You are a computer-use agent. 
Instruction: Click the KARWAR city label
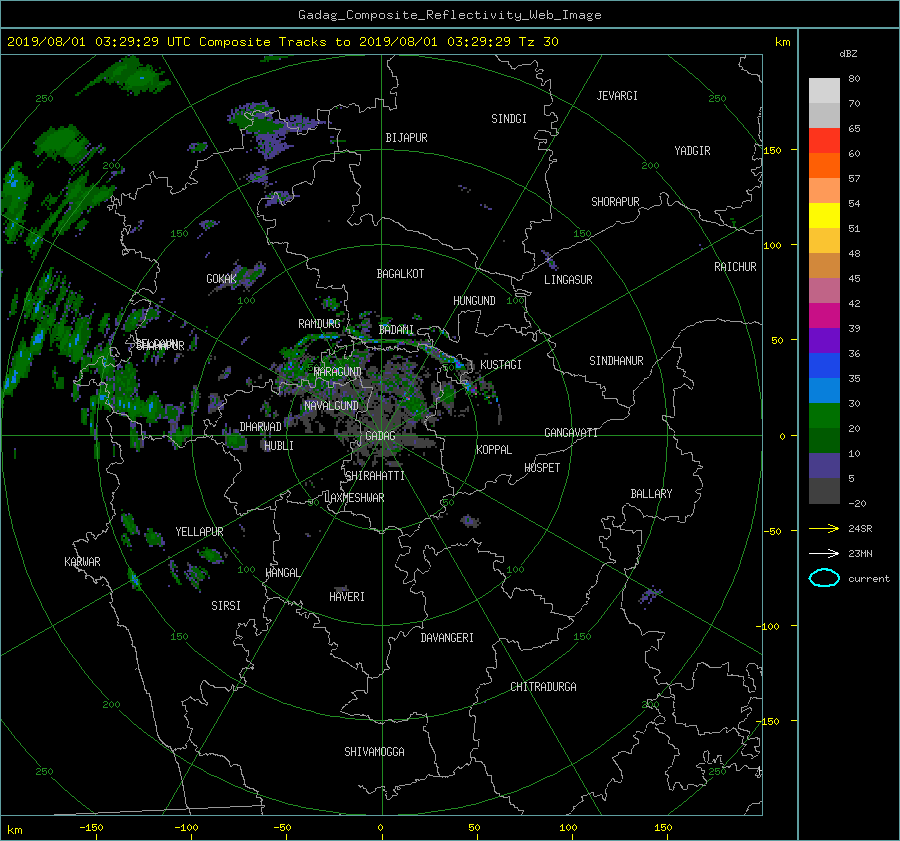(x=82, y=562)
